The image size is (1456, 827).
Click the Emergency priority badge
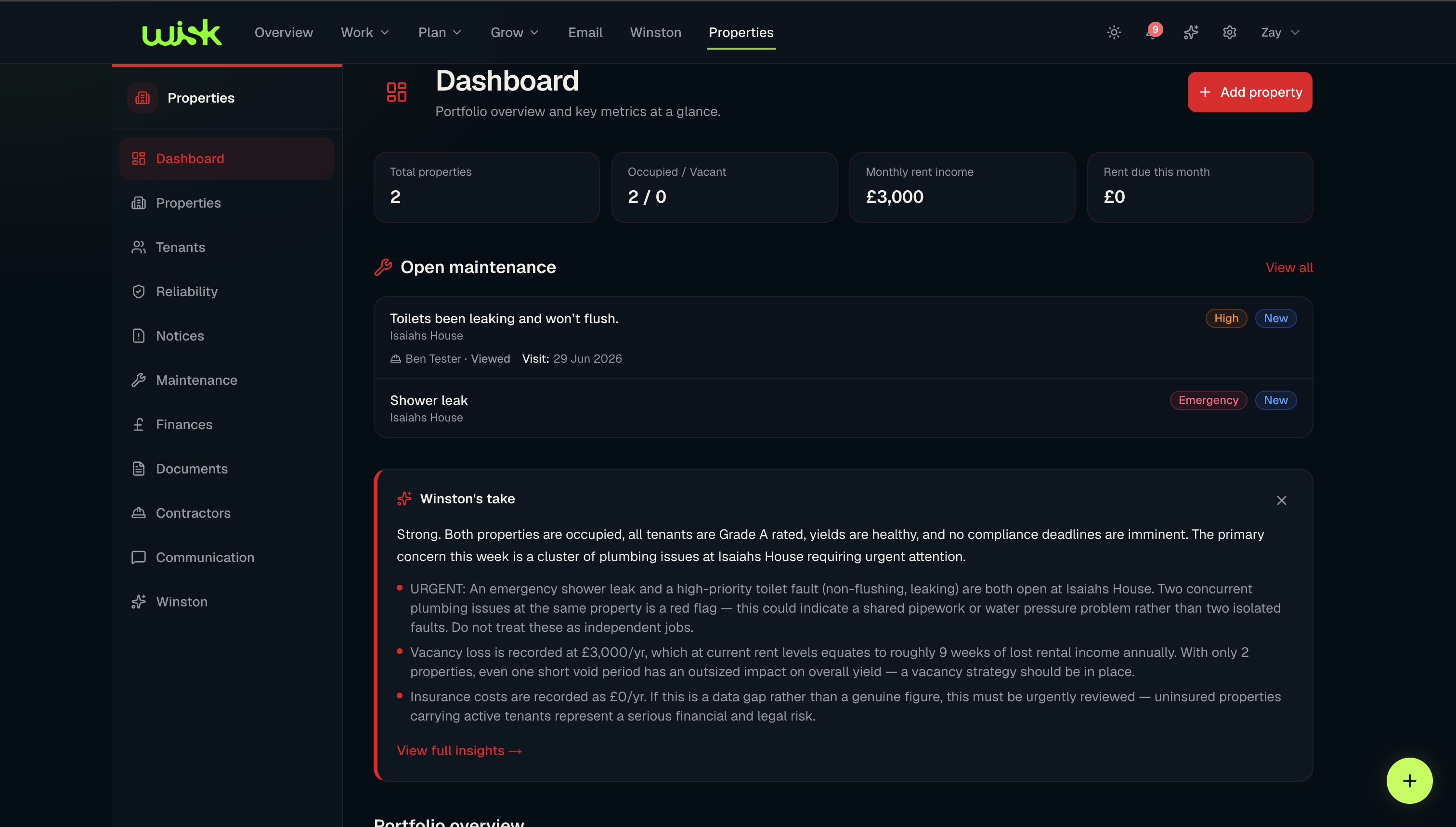coord(1208,400)
